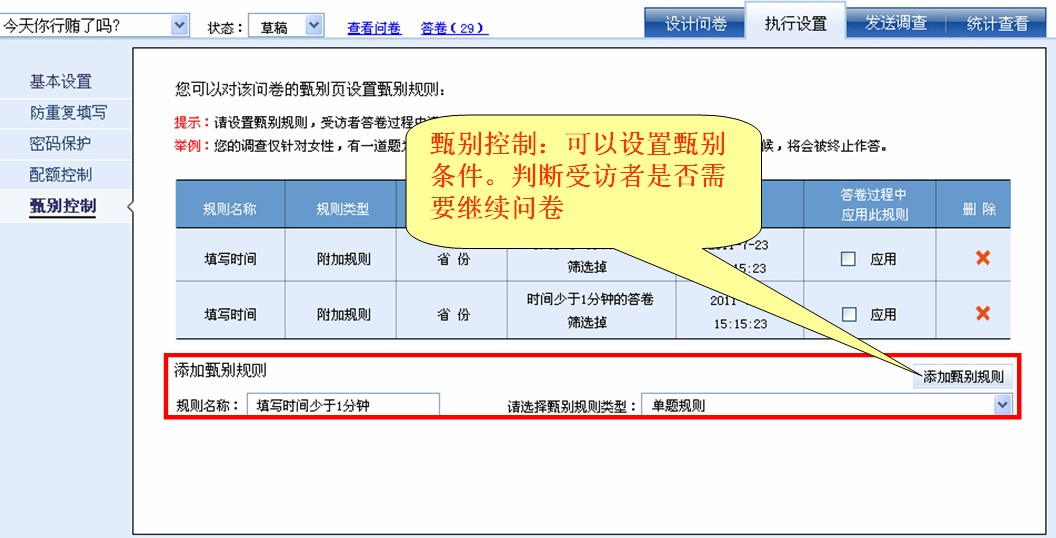The width and height of the screenshot is (1056, 538).
Task: Expand the 状态 dropdown set to 草稿
Action: tap(314, 26)
